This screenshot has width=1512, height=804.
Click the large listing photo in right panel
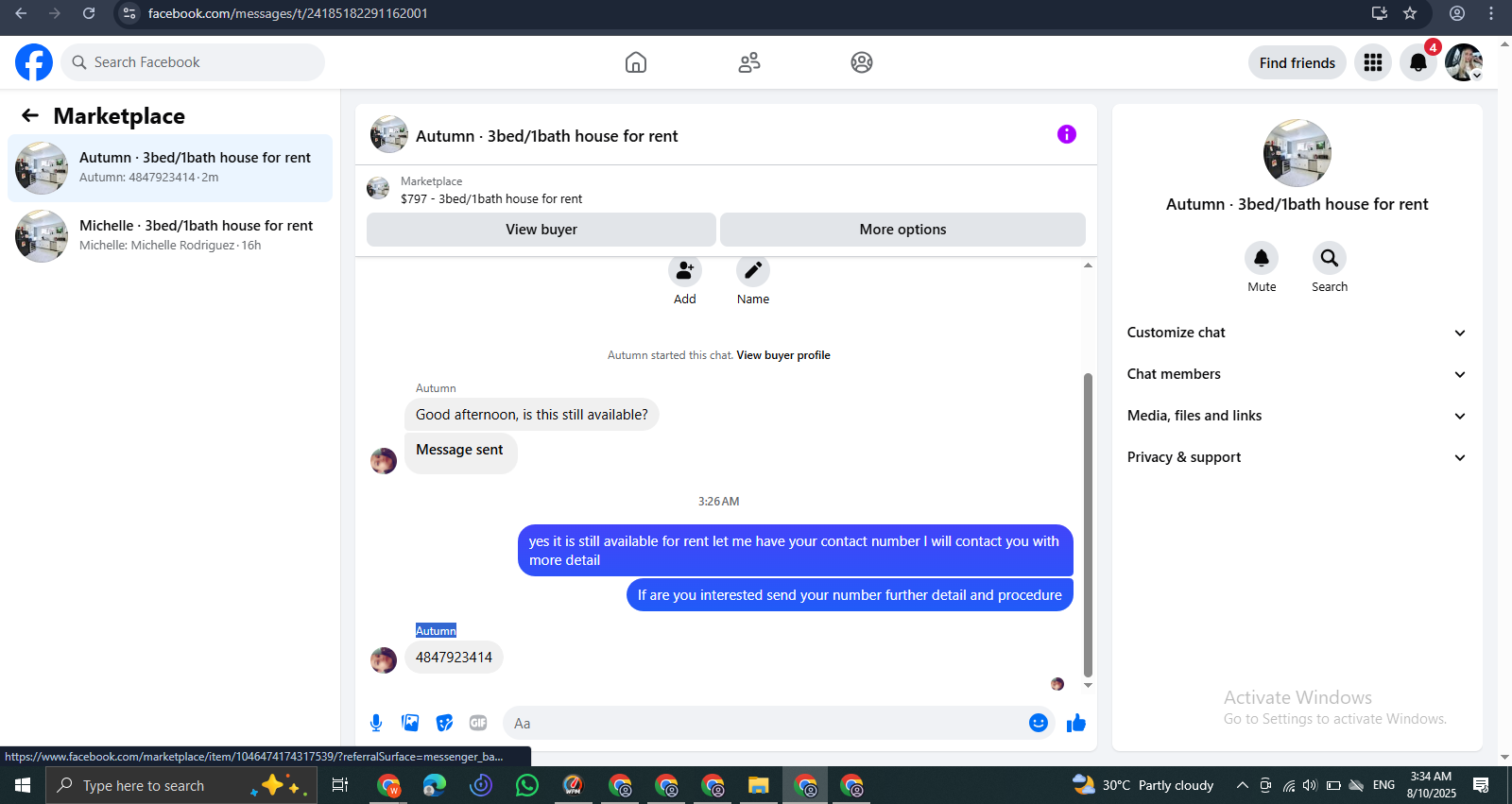1297,153
